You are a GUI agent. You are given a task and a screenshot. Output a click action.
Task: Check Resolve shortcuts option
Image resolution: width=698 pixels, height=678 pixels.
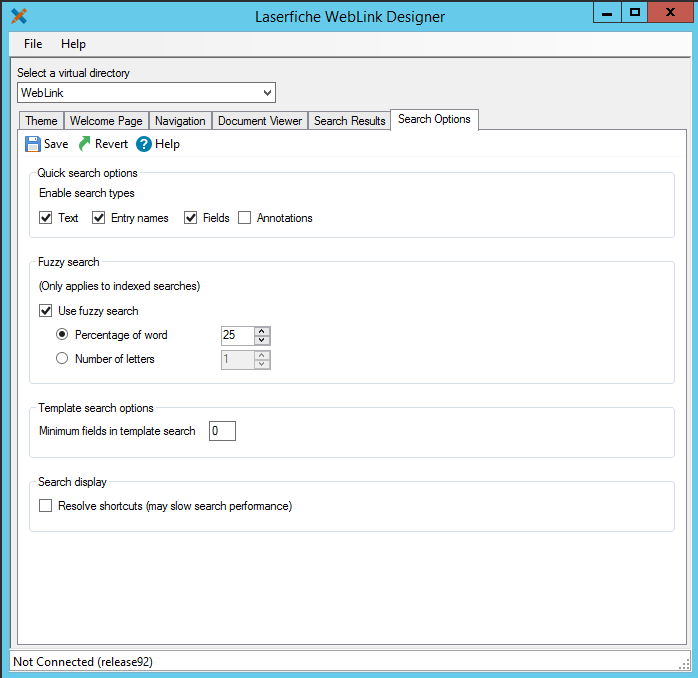click(45, 506)
